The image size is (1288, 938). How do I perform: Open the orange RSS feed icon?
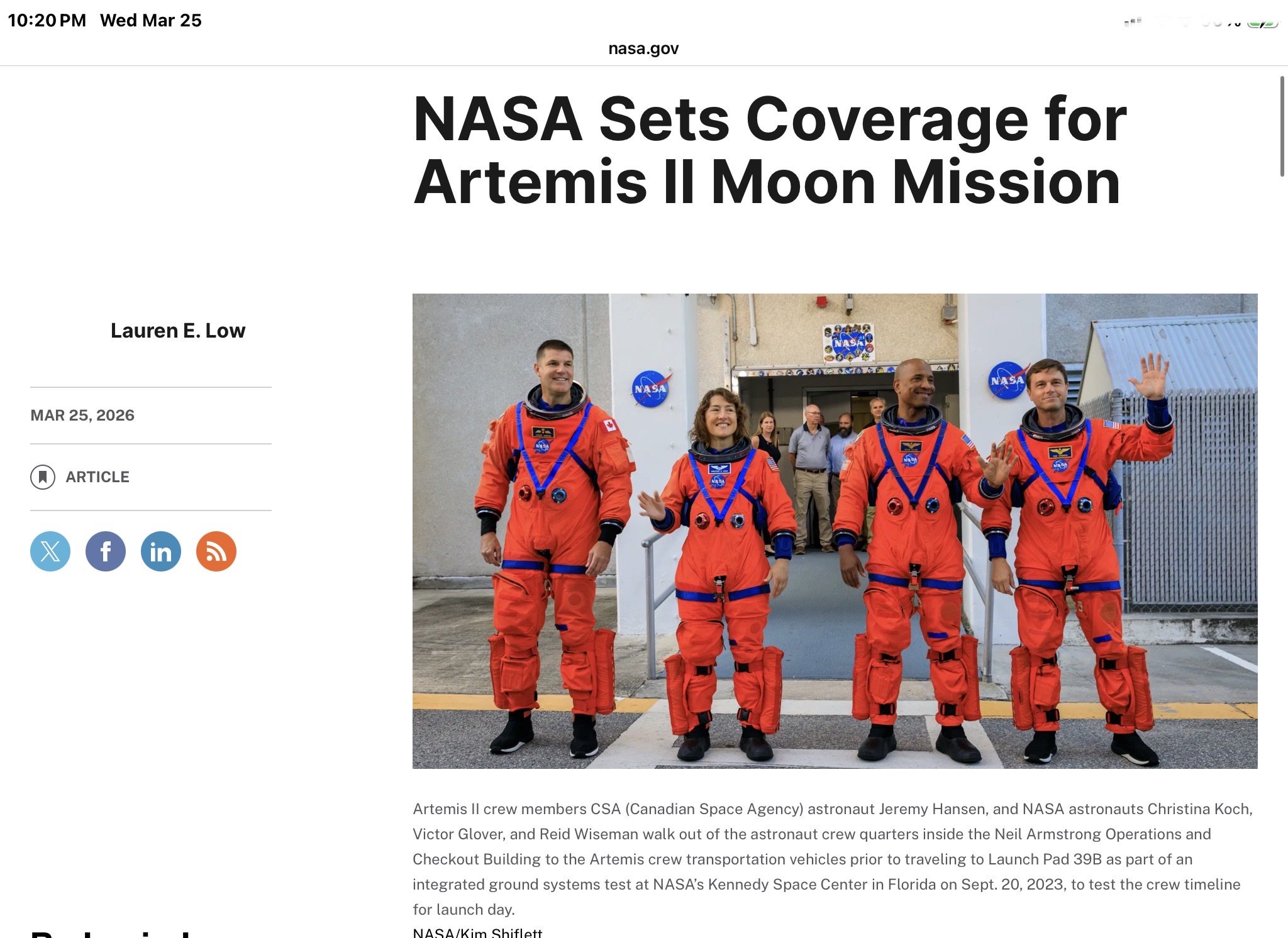tap(216, 551)
